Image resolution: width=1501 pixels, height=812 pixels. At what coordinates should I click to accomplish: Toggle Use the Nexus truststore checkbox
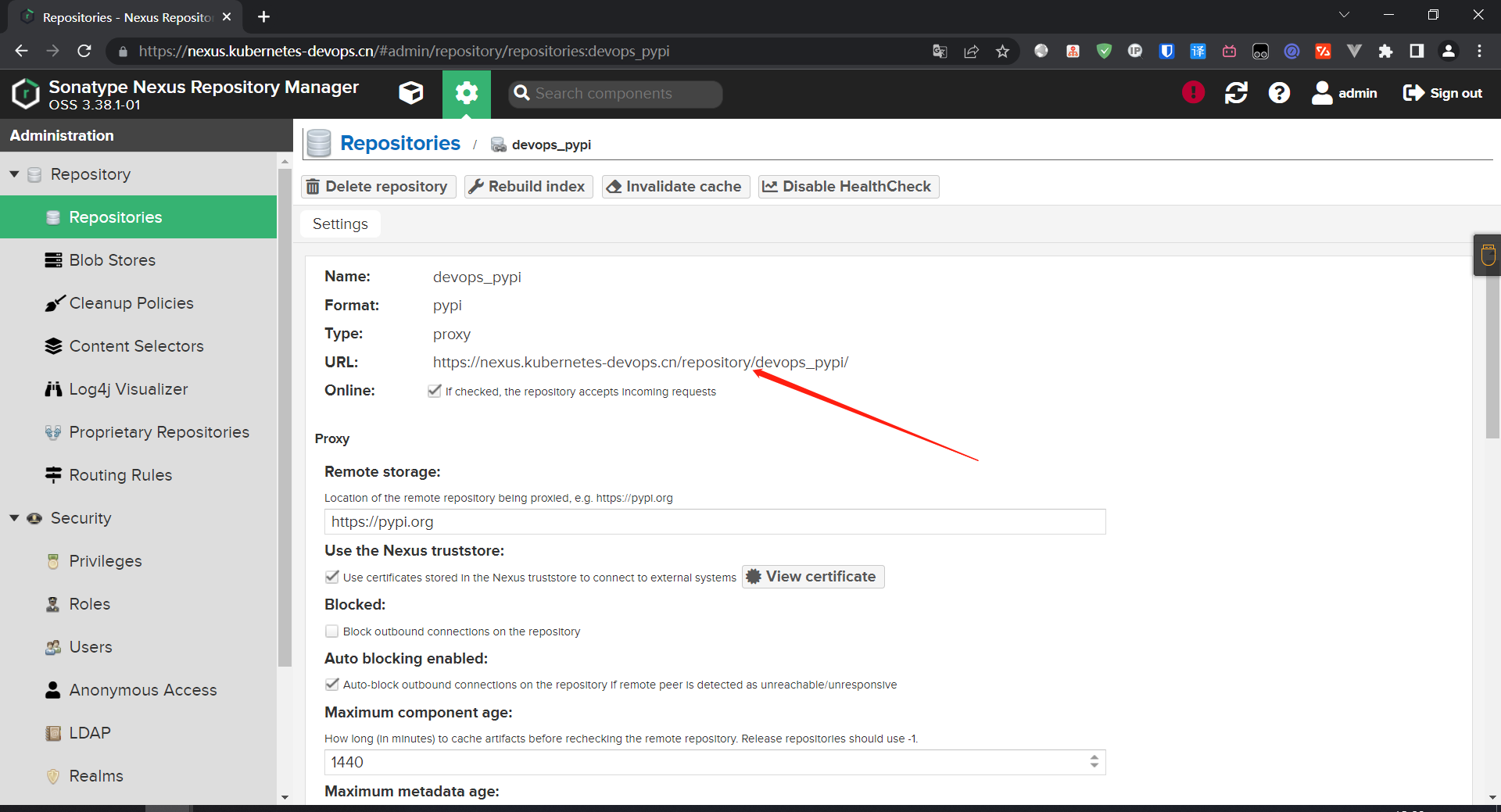tap(332, 577)
